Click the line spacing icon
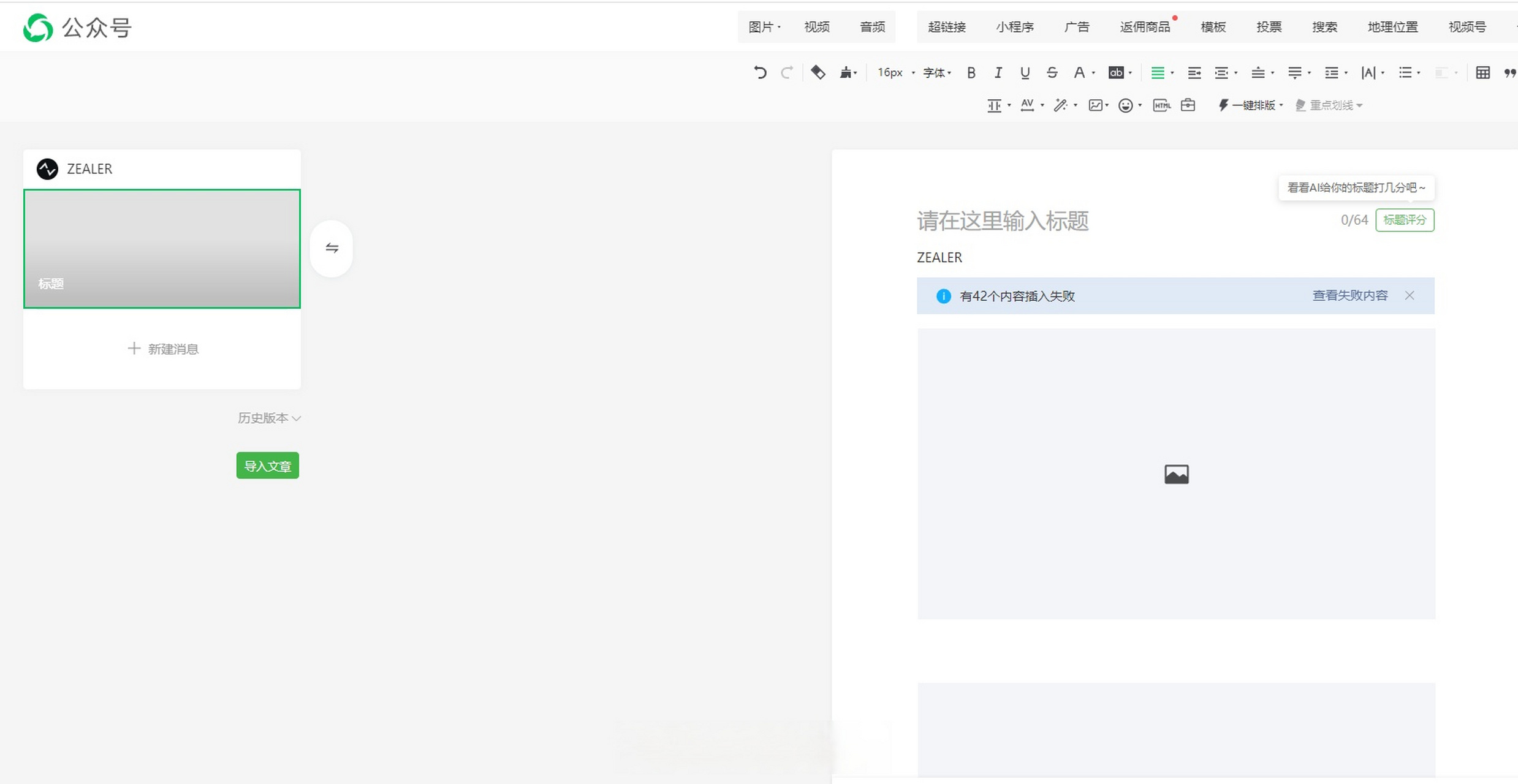The height and width of the screenshot is (784, 1518). (1331, 73)
